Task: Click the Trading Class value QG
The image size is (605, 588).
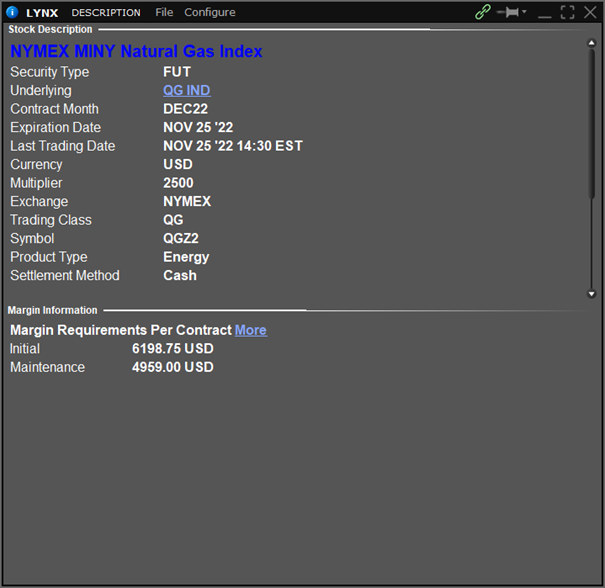Action: point(173,220)
